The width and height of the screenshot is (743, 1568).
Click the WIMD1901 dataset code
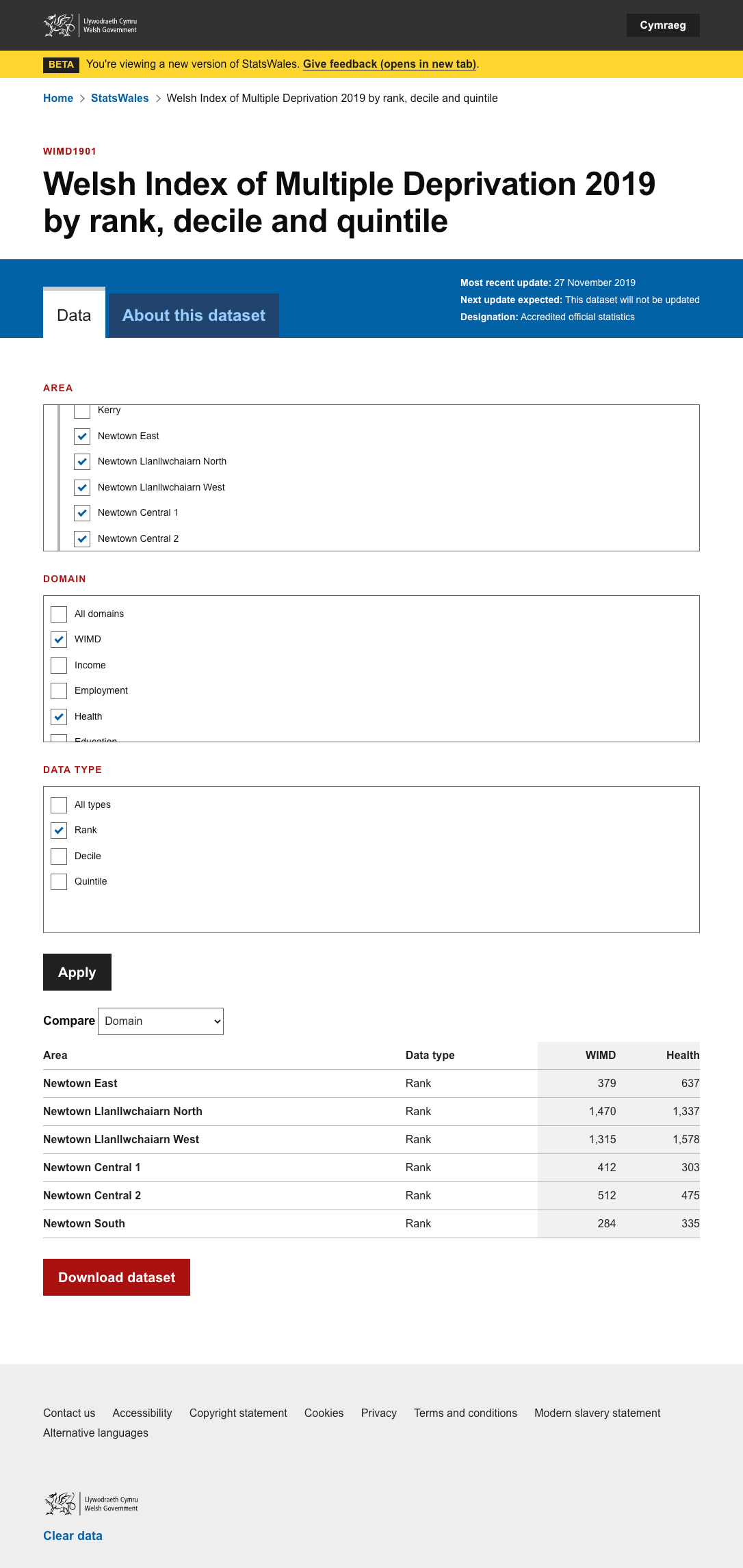[x=70, y=151]
